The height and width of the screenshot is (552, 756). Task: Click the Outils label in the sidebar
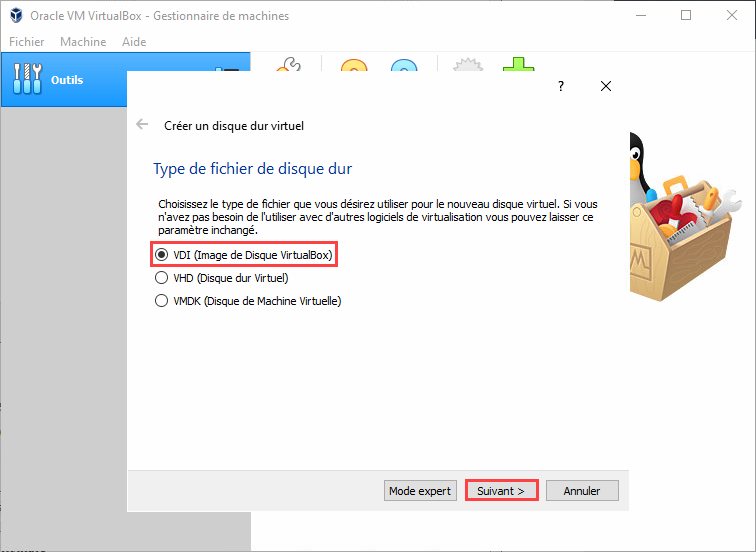67,80
